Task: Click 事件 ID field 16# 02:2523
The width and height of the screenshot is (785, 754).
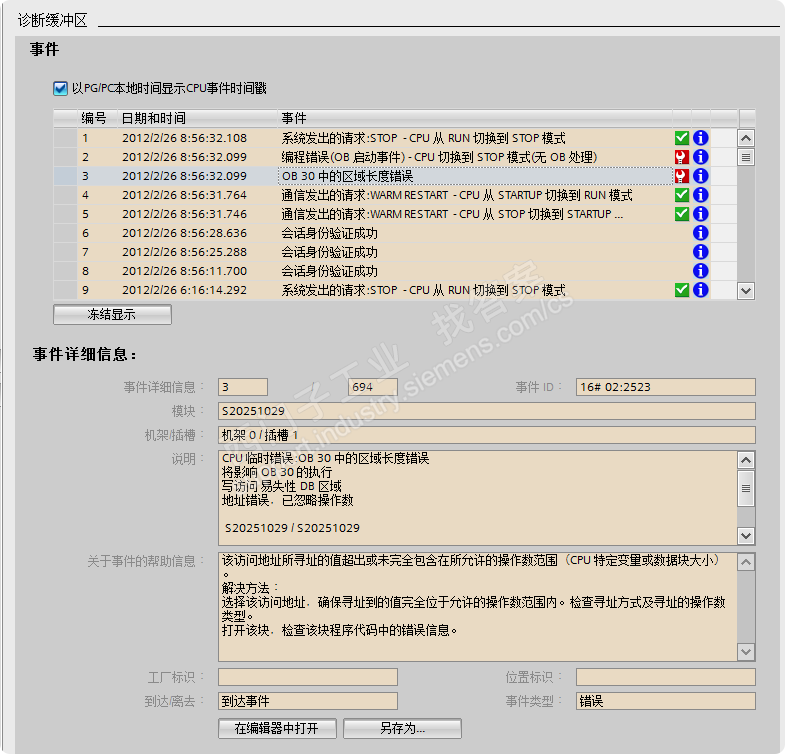Action: (665, 387)
